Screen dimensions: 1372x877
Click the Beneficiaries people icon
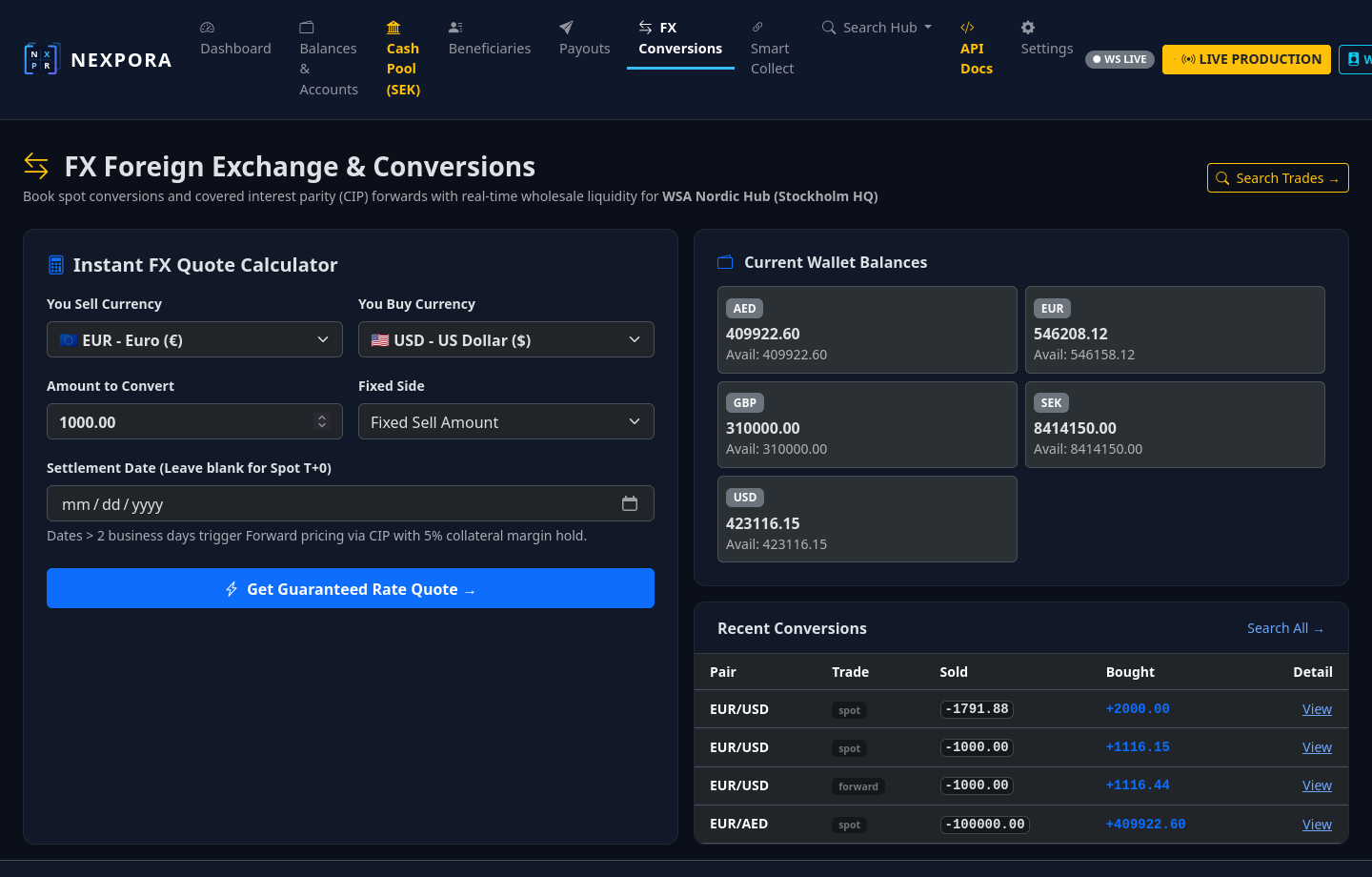click(455, 28)
